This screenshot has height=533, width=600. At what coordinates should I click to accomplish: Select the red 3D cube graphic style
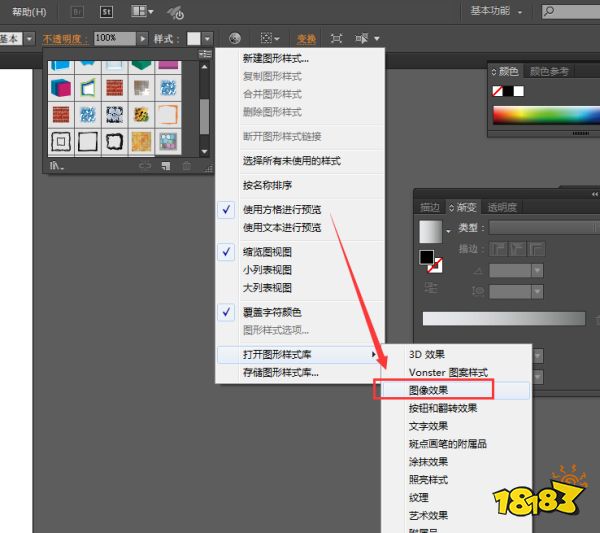pos(60,89)
